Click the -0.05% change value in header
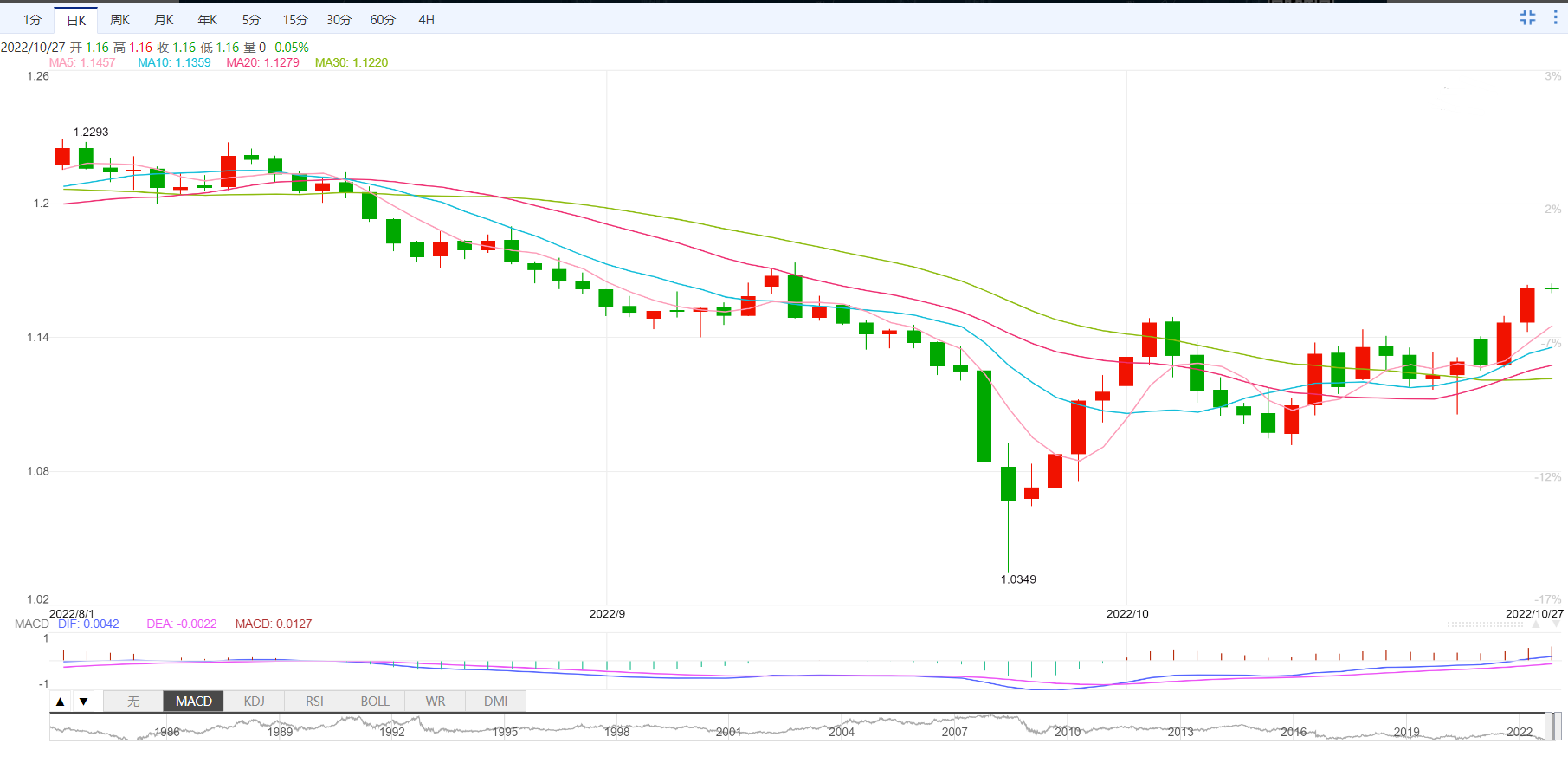 [x=289, y=48]
